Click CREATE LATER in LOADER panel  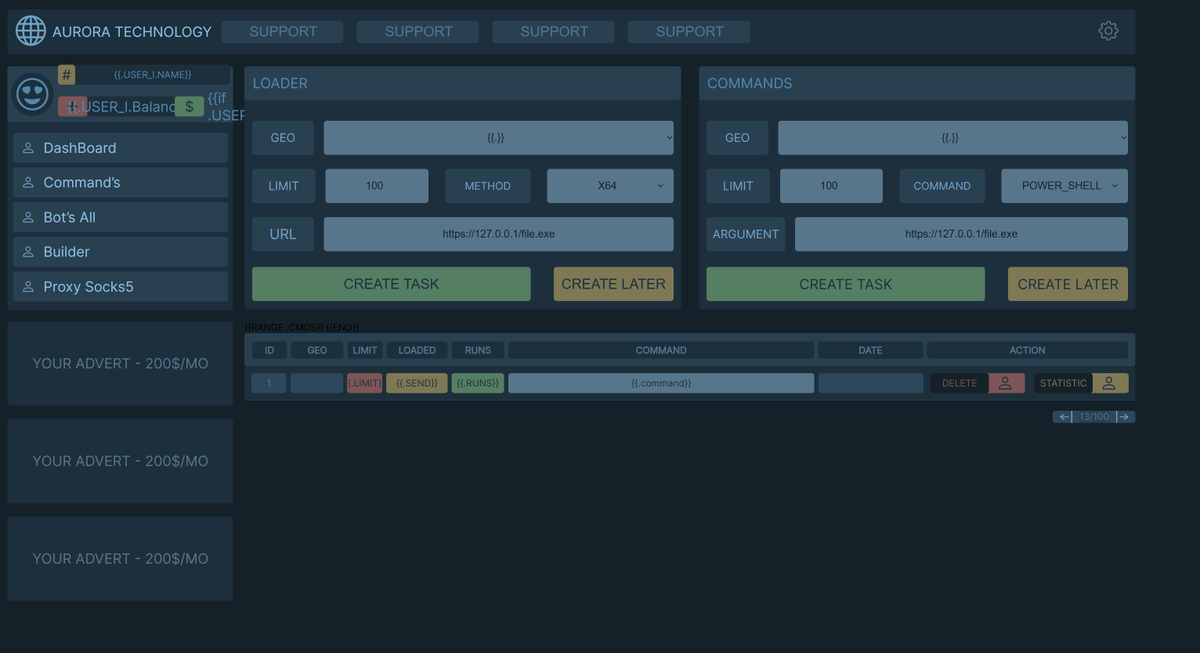(613, 284)
